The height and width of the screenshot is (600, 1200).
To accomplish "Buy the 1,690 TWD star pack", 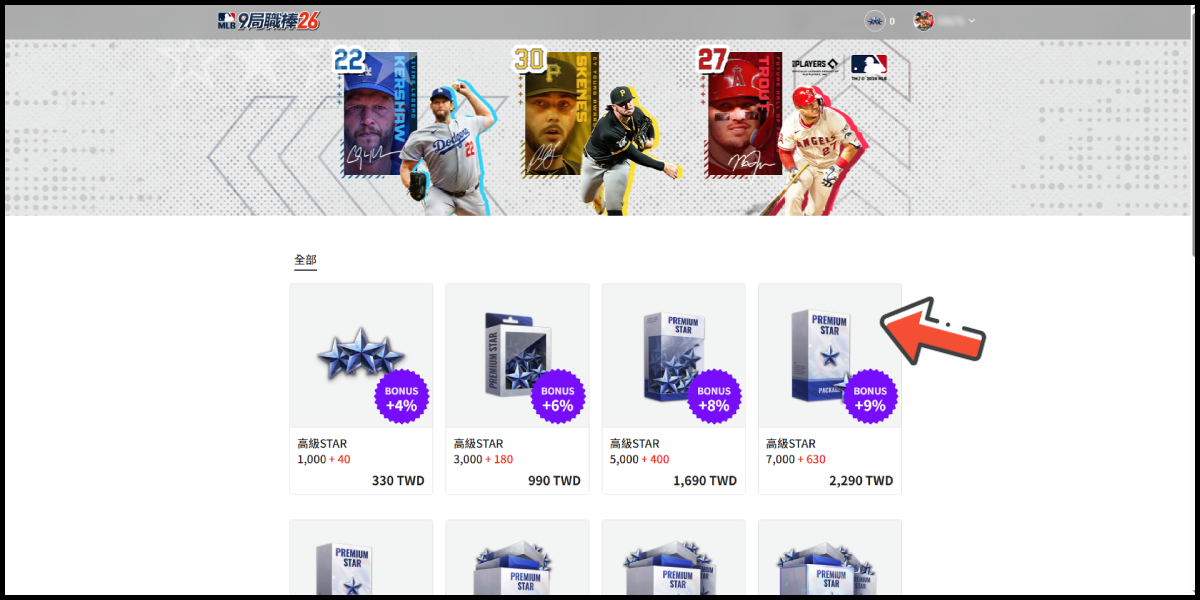I will pyautogui.click(x=705, y=481).
